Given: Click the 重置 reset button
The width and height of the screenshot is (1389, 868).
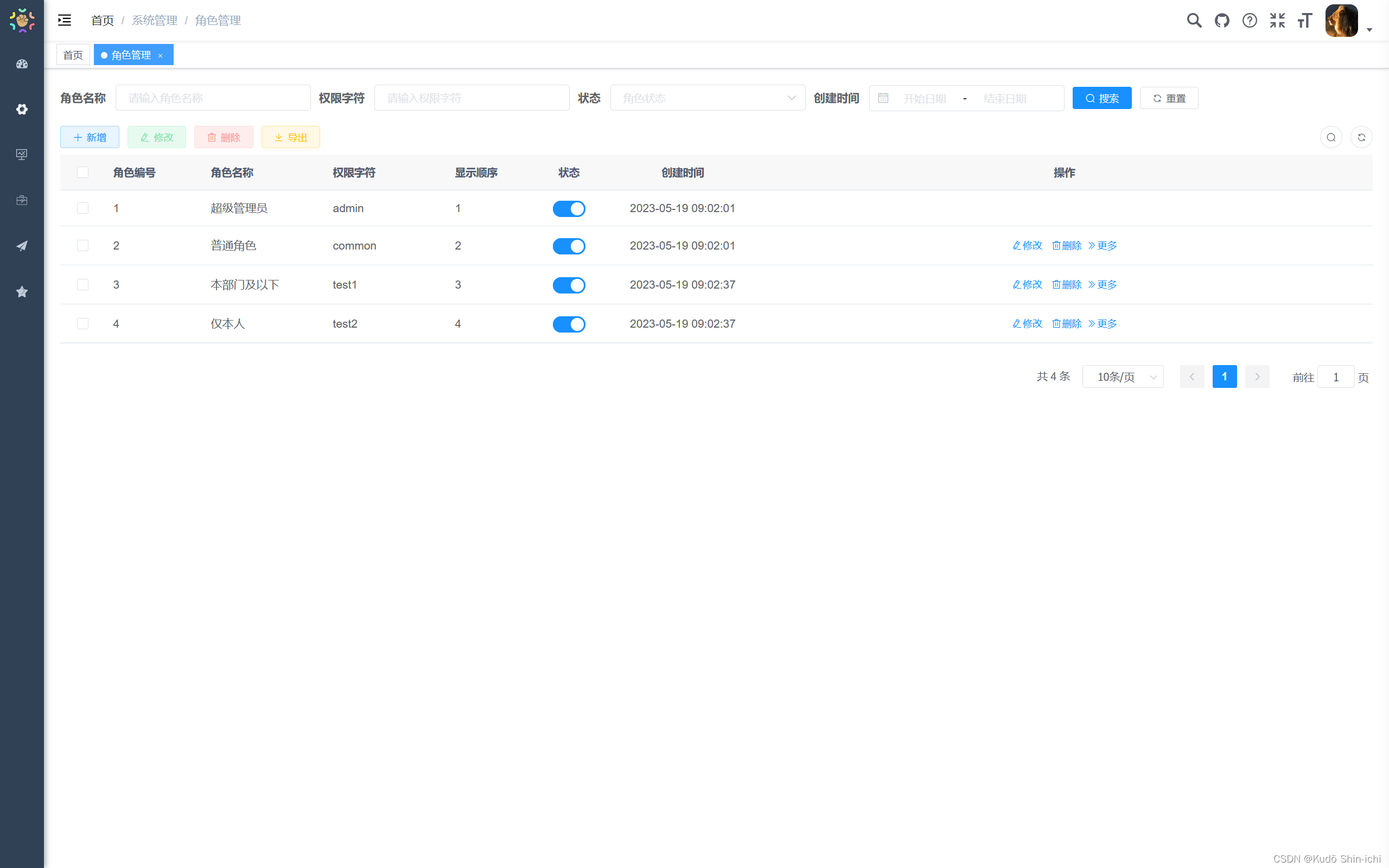Looking at the screenshot, I should 1169,98.
